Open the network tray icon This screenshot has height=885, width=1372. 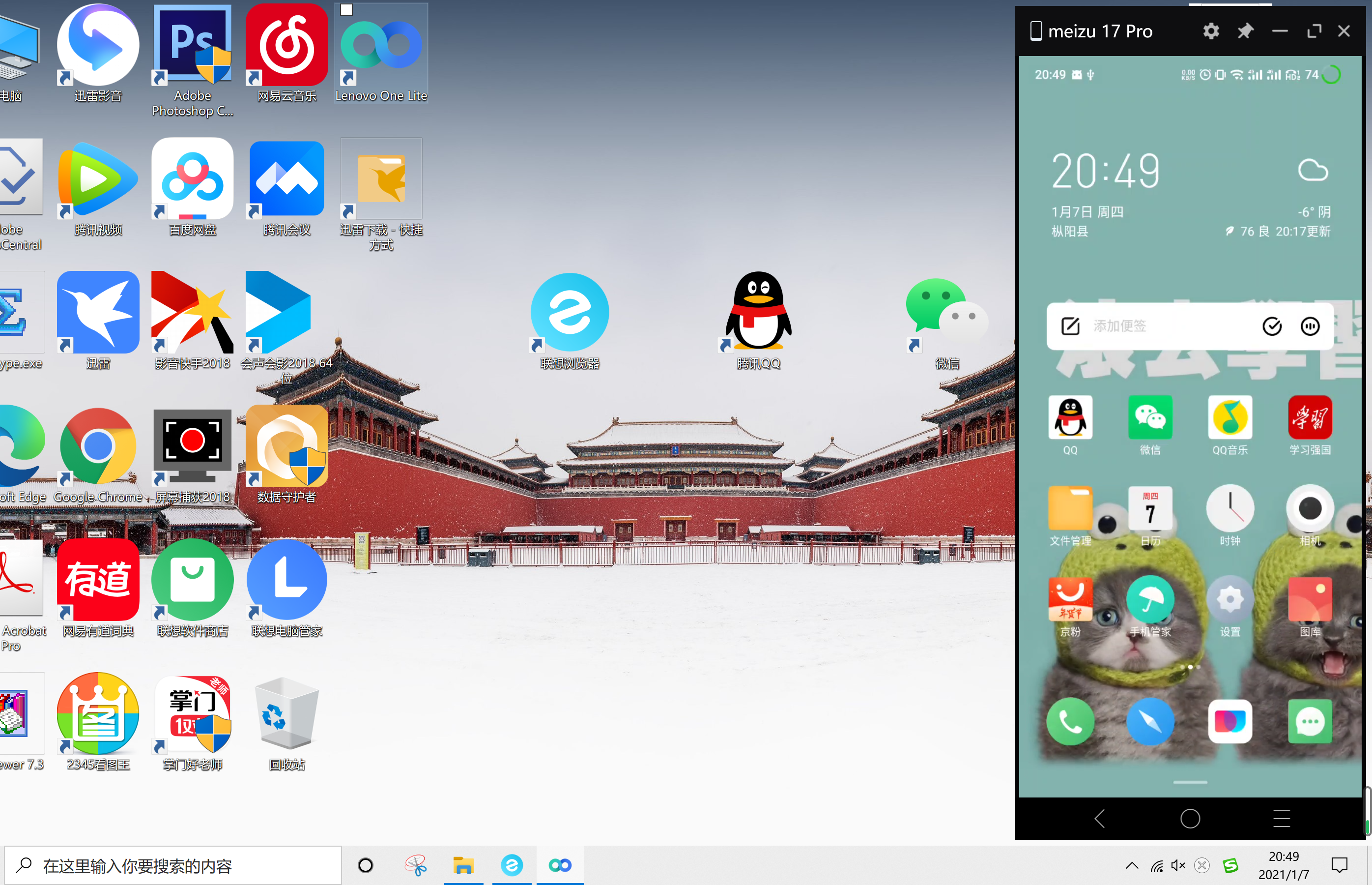click(x=1156, y=865)
